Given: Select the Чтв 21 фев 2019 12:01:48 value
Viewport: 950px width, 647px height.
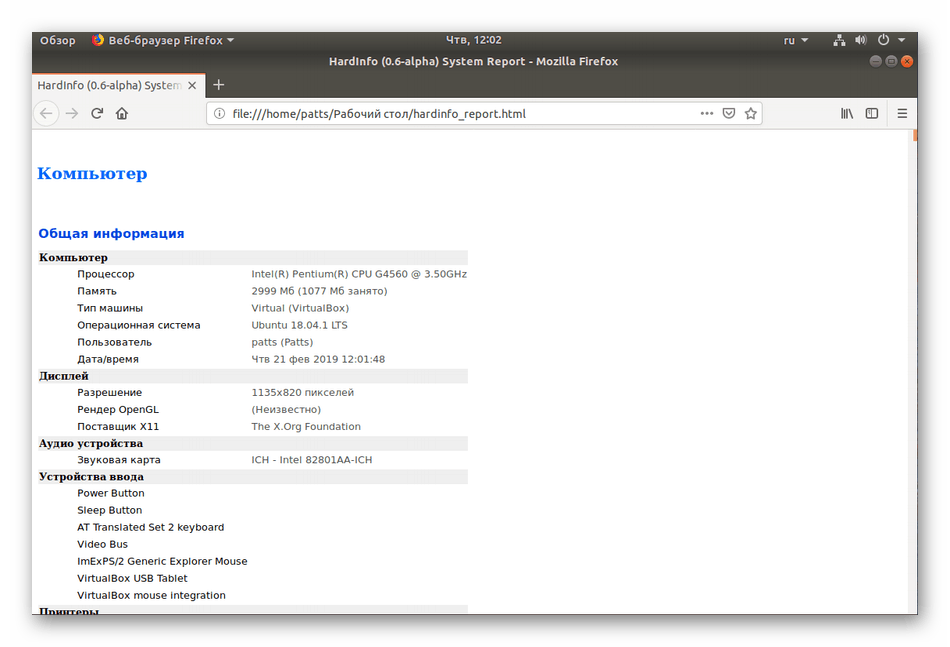Looking at the screenshot, I should pos(318,359).
